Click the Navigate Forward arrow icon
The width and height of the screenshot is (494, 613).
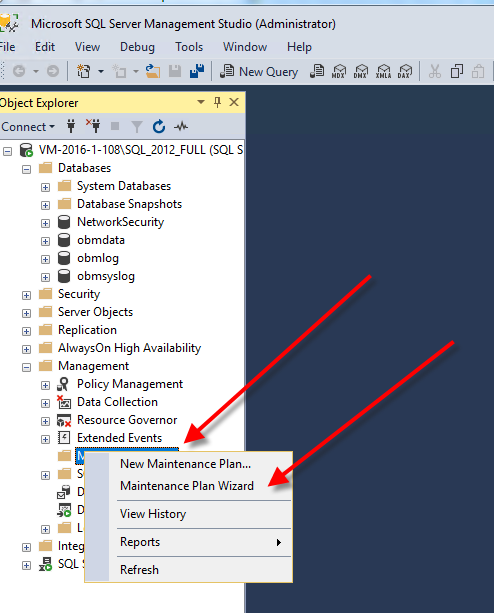pyautogui.click(x=53, y=71)
